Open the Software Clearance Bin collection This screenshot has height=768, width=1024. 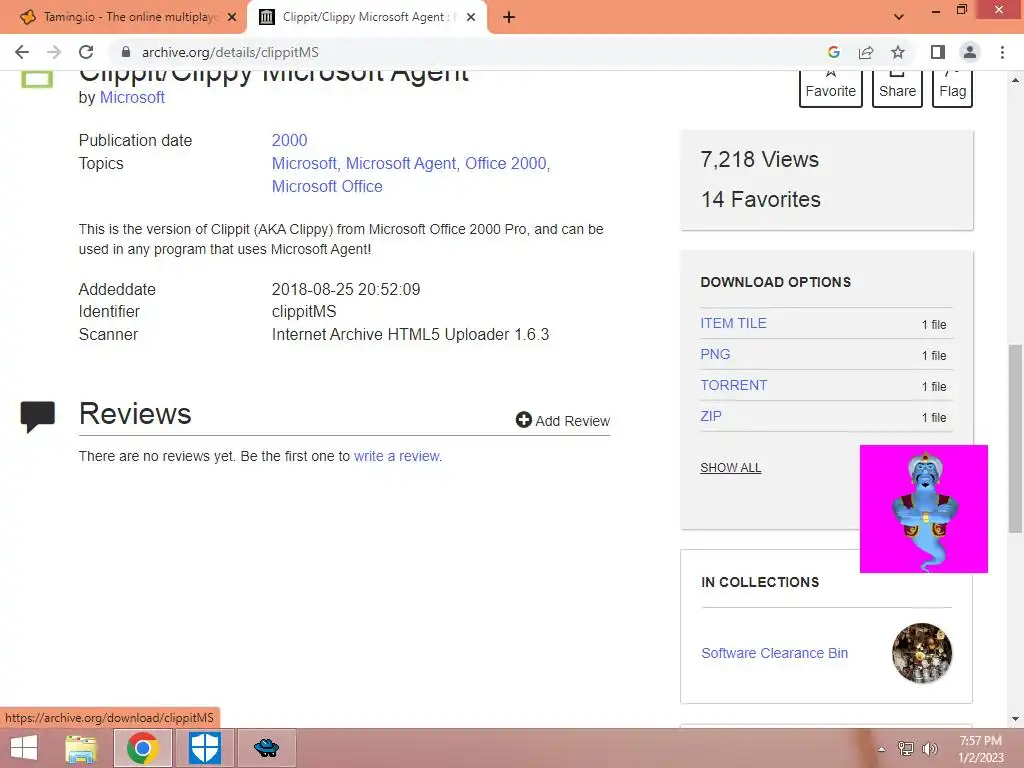tap(775, 653)
